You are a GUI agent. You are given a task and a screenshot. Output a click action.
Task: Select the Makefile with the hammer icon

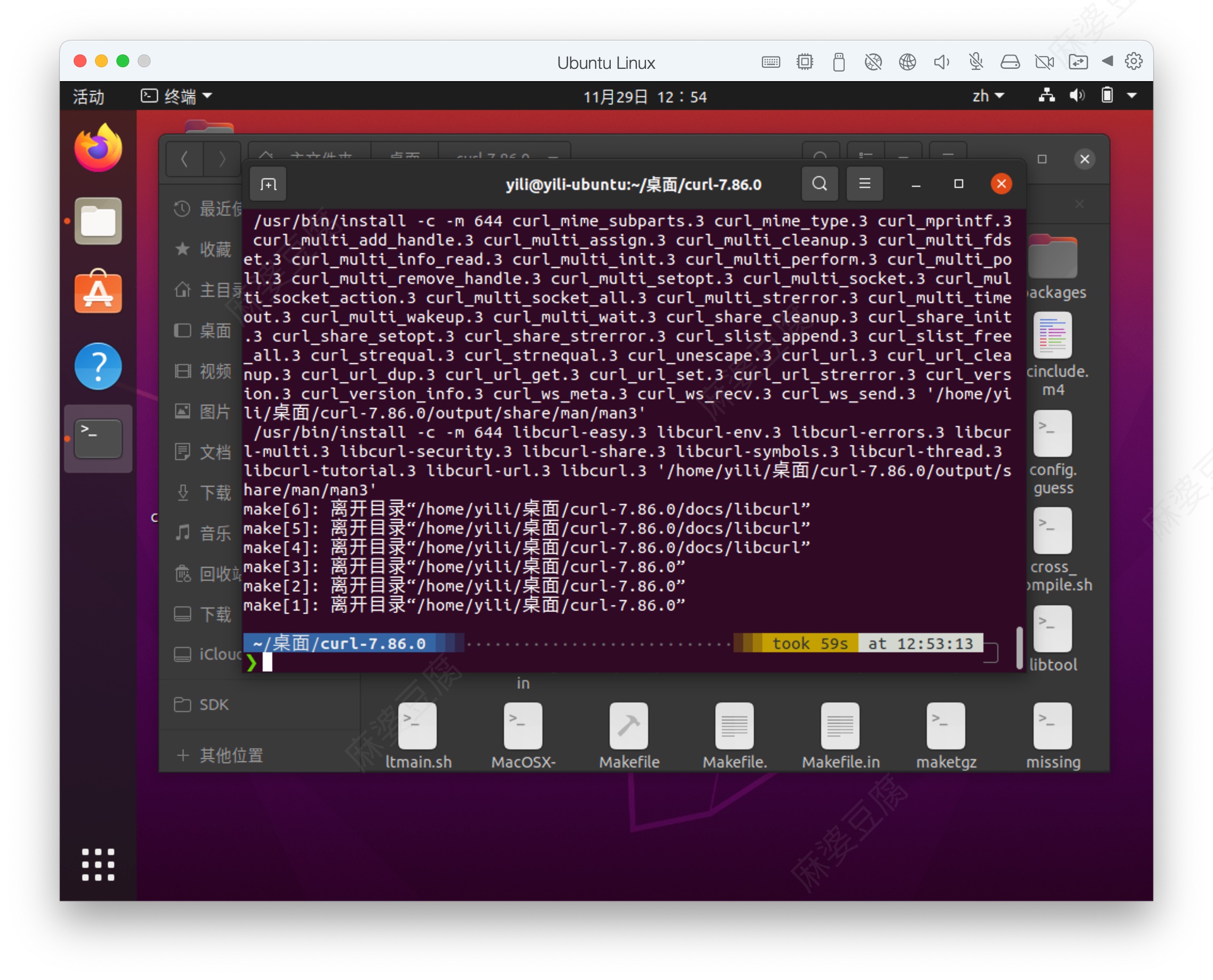629,736
